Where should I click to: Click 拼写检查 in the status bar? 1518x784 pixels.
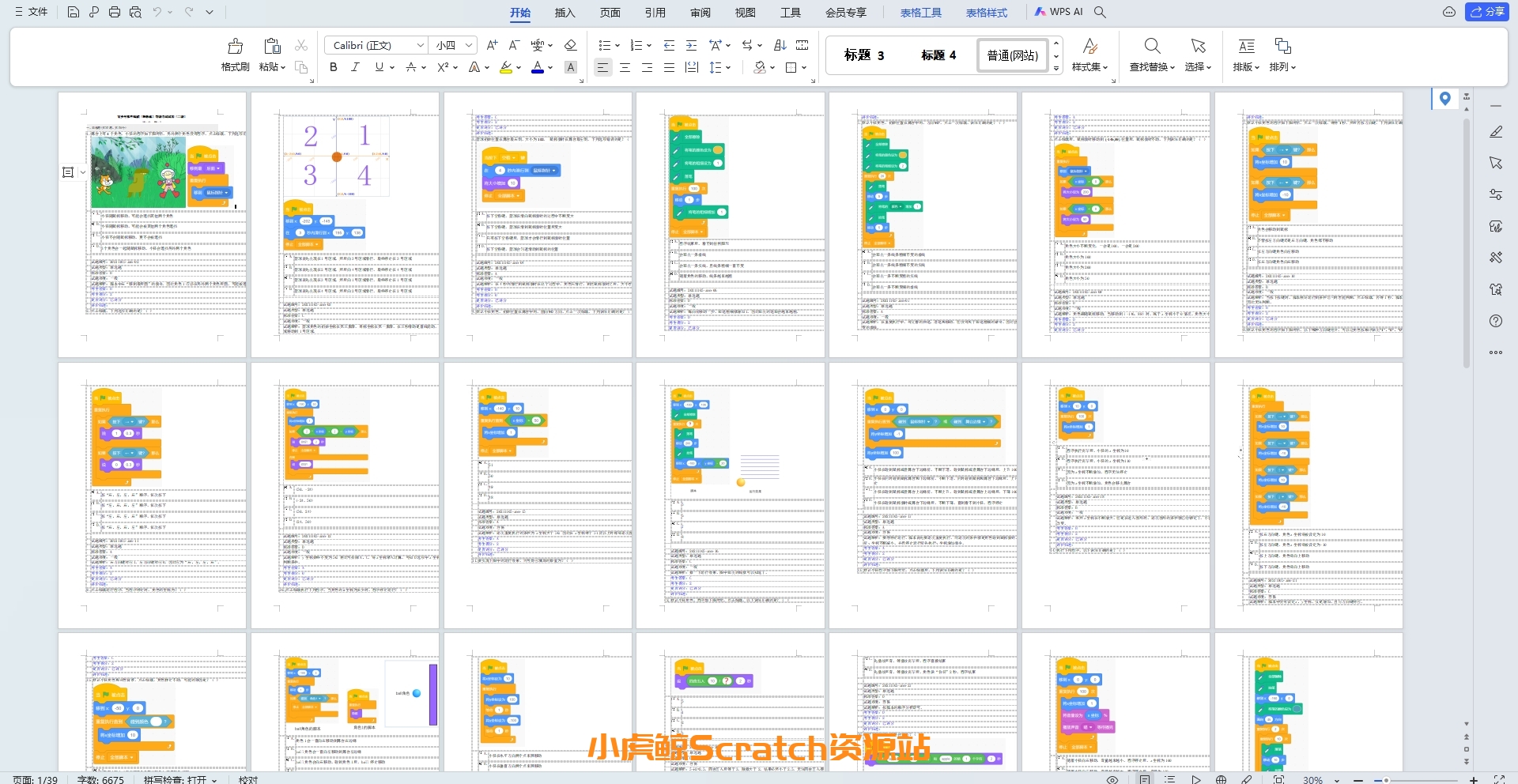tap(180, 779)
